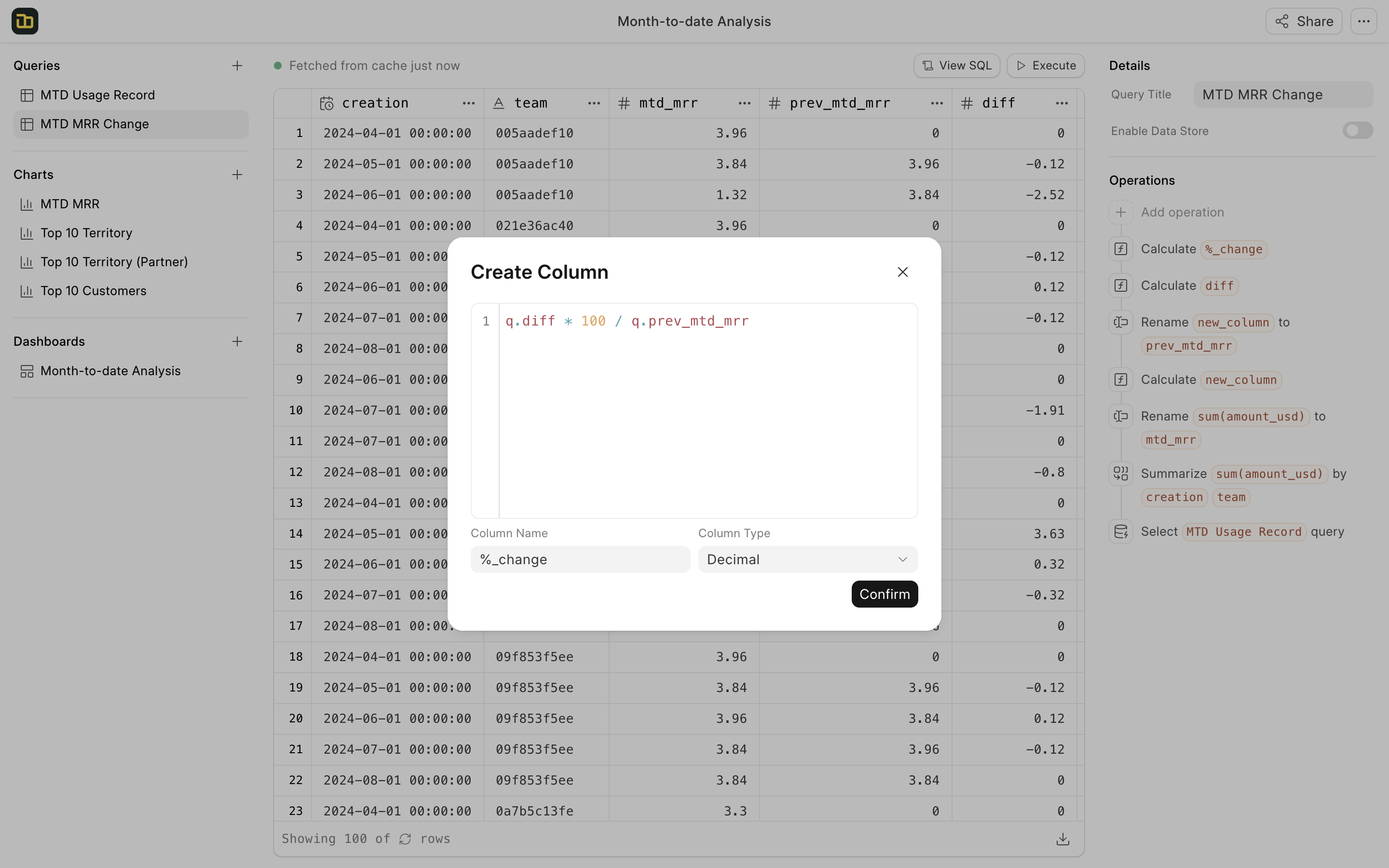Click the Add operation plus icon
Viewport: 1389px width, 868px height.
pos(1120,212)
